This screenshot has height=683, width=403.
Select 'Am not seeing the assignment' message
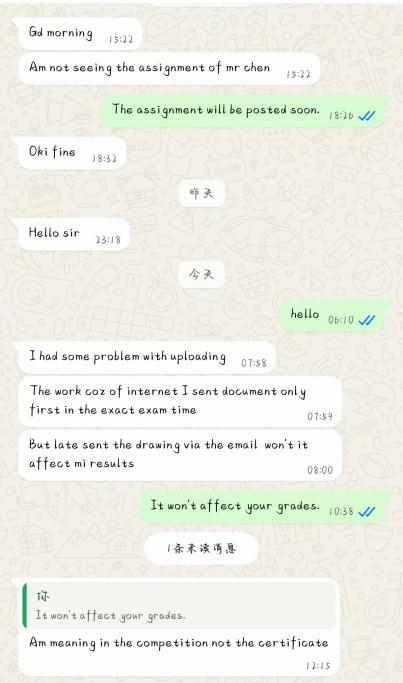[x=169, y=69]
